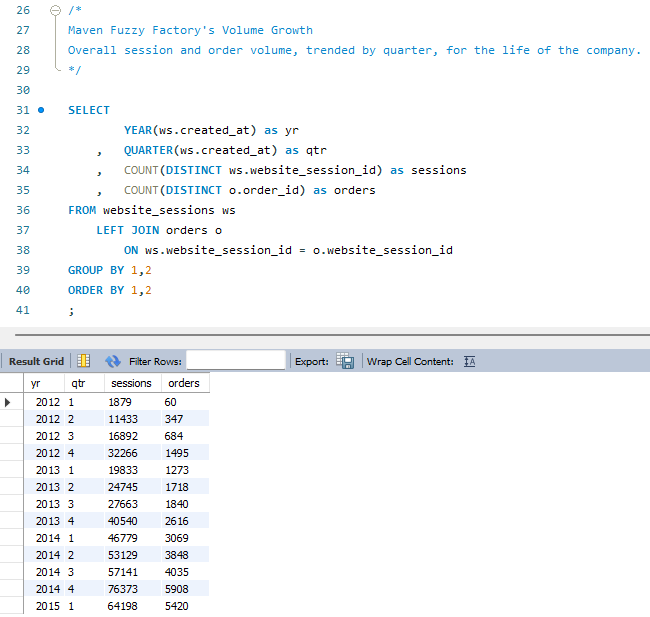Sort by the qtr column header

(x=84, y=383)
